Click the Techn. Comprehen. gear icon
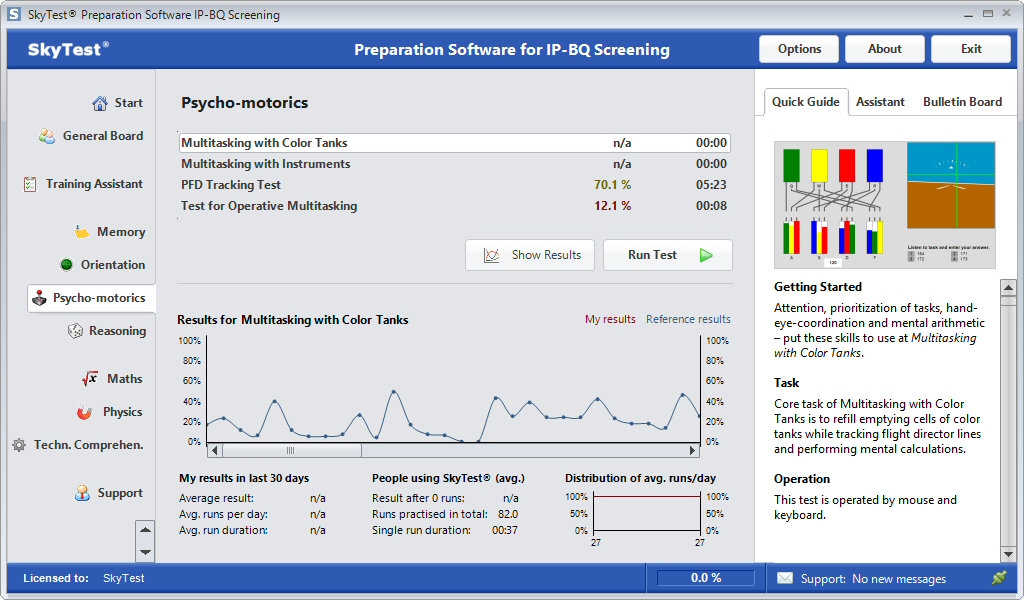The height and width of the screenshot is (600, 1024). [18, 445]
